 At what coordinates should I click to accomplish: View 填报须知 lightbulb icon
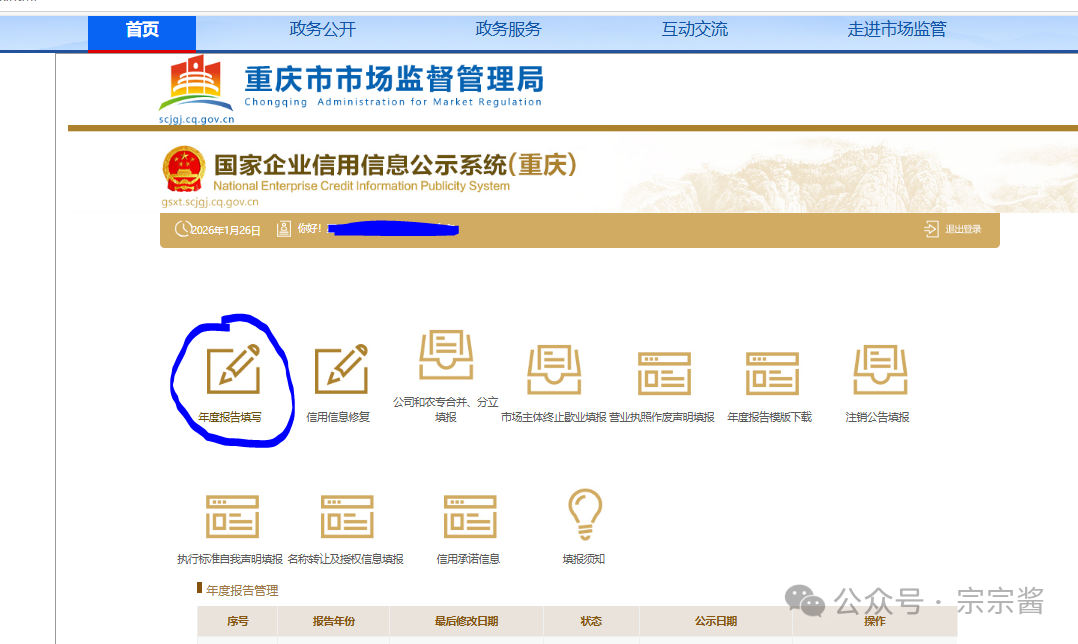[x=584, y=515]
